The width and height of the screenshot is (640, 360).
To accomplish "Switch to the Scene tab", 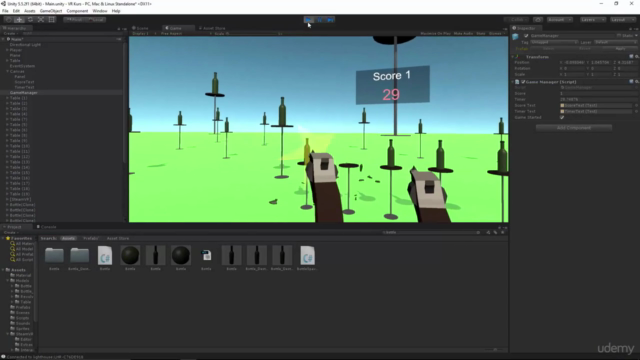I will (140, 28).
